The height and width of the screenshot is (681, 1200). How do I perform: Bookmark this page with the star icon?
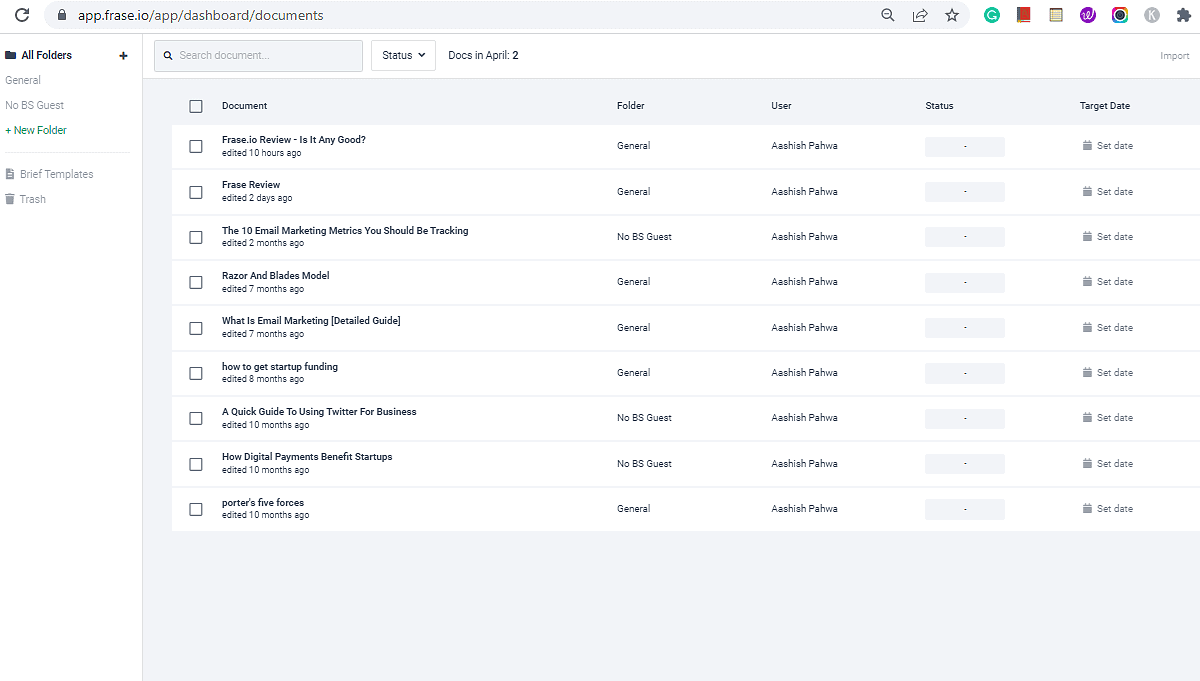[x=951, y=15]
